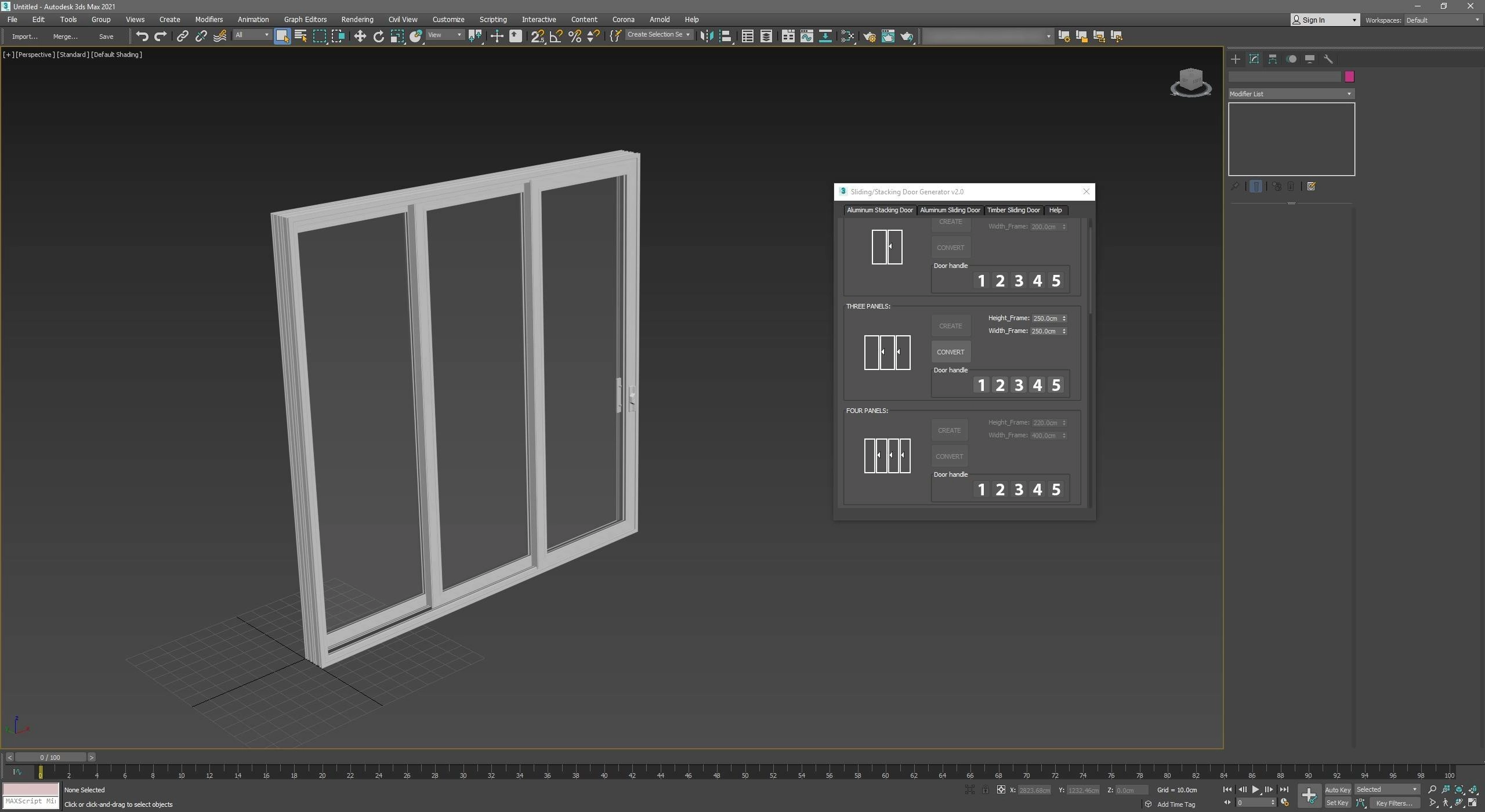Viewport: 1485px width, 812px height.
Task: Switch to Timber Sliding Door tab
Action: click(1013, 210)
